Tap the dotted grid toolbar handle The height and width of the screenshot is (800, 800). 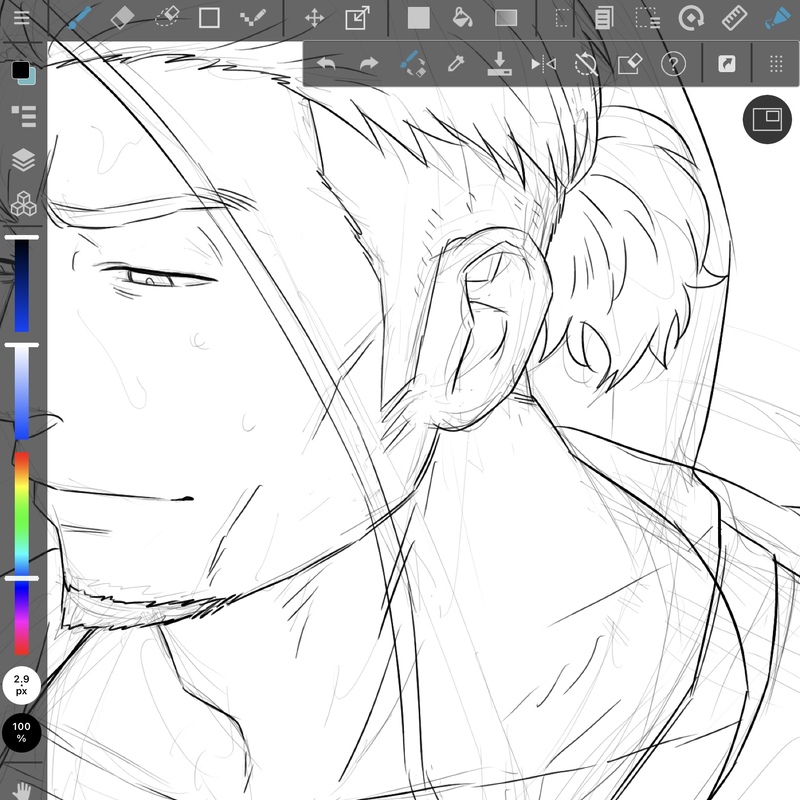click(776, 64)
